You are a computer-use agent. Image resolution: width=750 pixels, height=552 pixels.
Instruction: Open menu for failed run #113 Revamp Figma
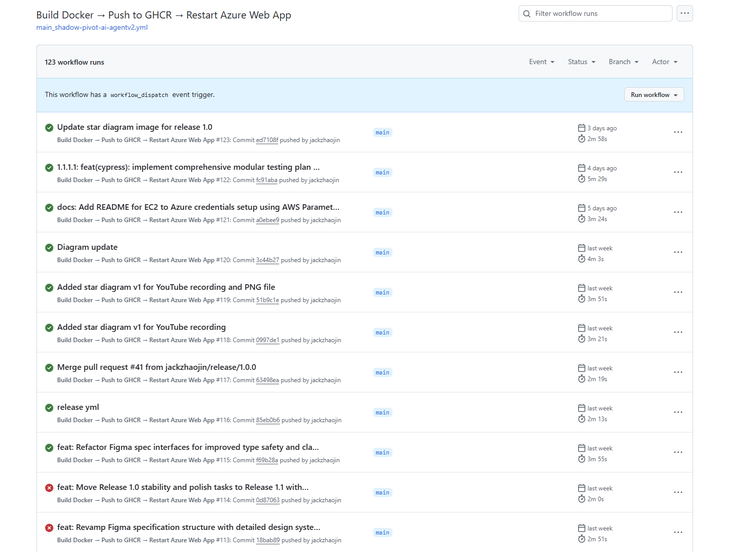click(x=678, y=532)
